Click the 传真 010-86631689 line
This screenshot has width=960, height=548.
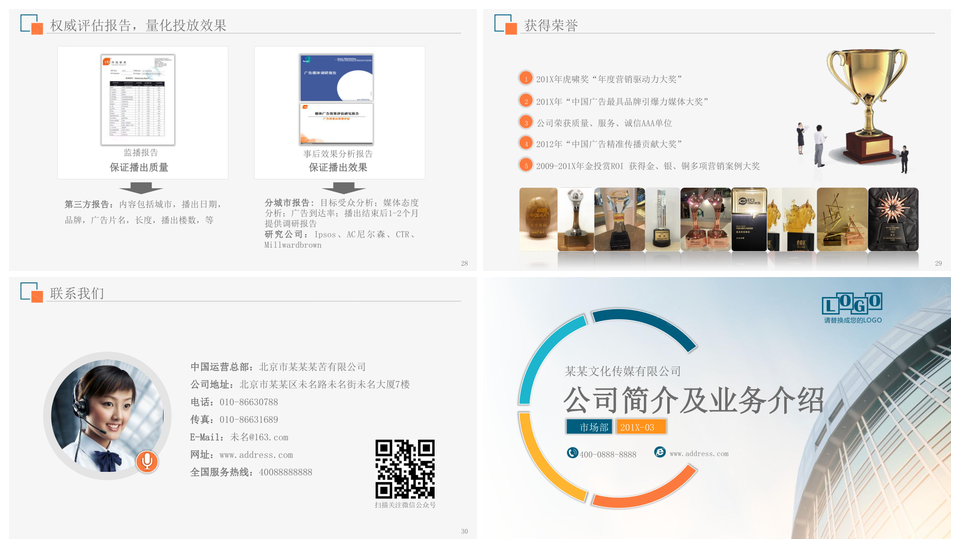click(x=234, y=419)
